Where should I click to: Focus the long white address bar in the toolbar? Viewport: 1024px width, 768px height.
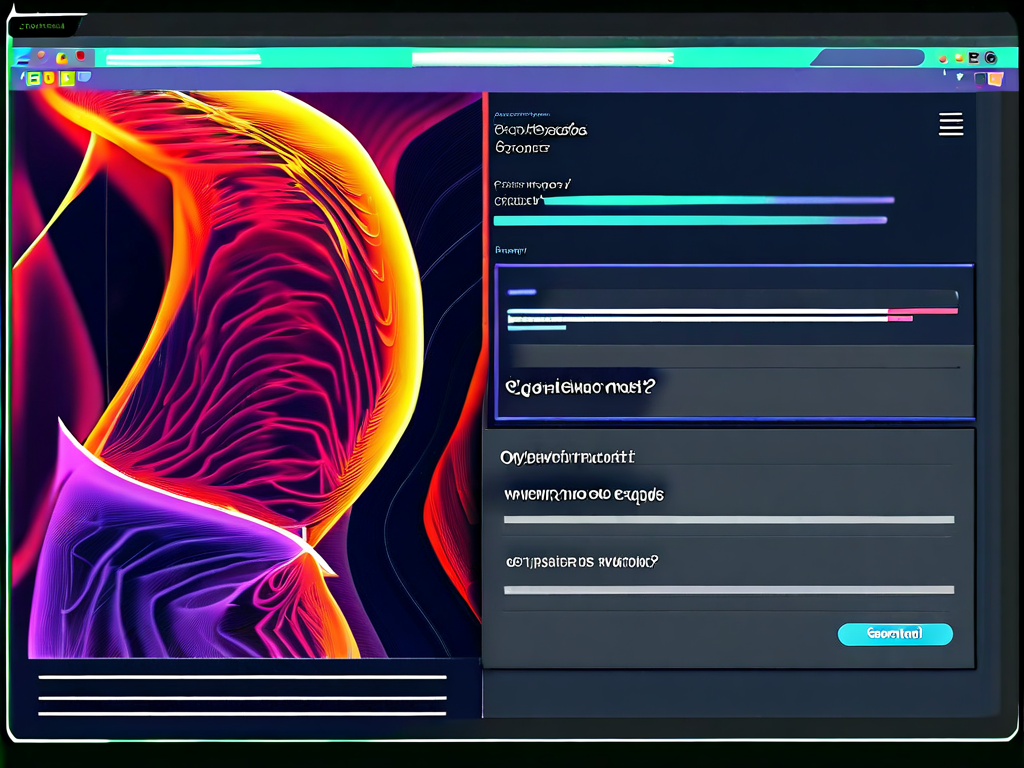(543, 59)
